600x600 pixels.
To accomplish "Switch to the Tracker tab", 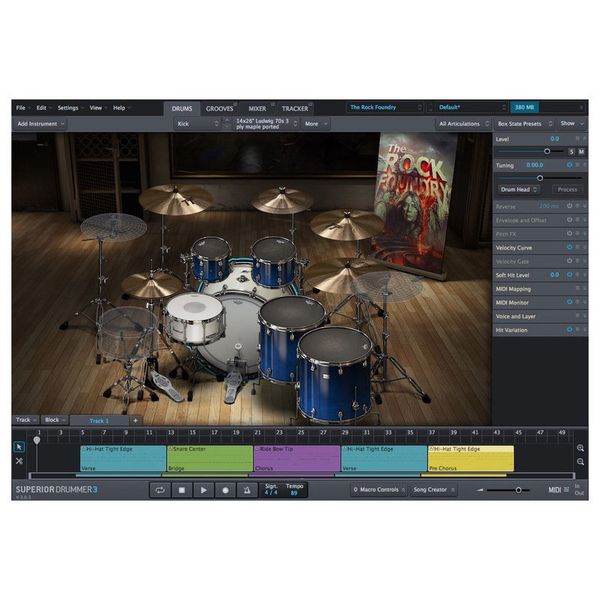I will tap(295, 109).
